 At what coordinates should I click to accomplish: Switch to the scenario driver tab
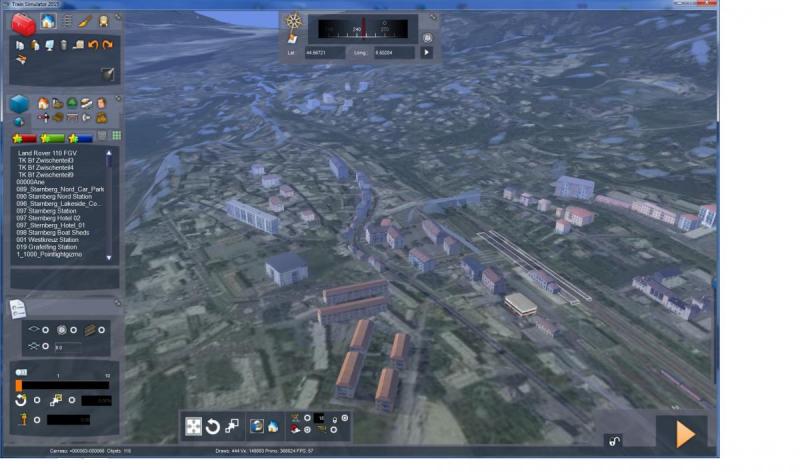click(x=104, y=21)
